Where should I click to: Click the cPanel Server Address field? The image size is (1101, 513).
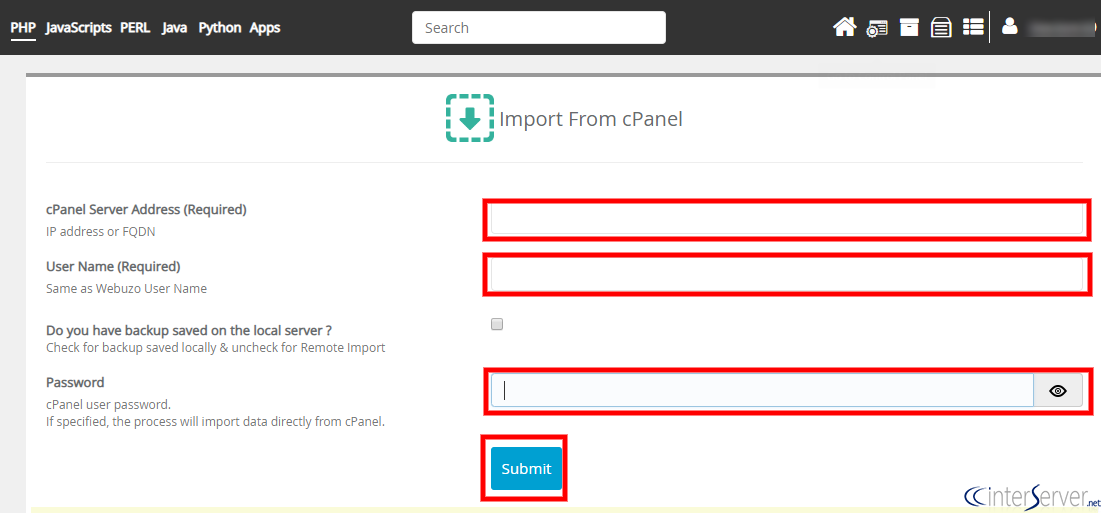point(786,220)
